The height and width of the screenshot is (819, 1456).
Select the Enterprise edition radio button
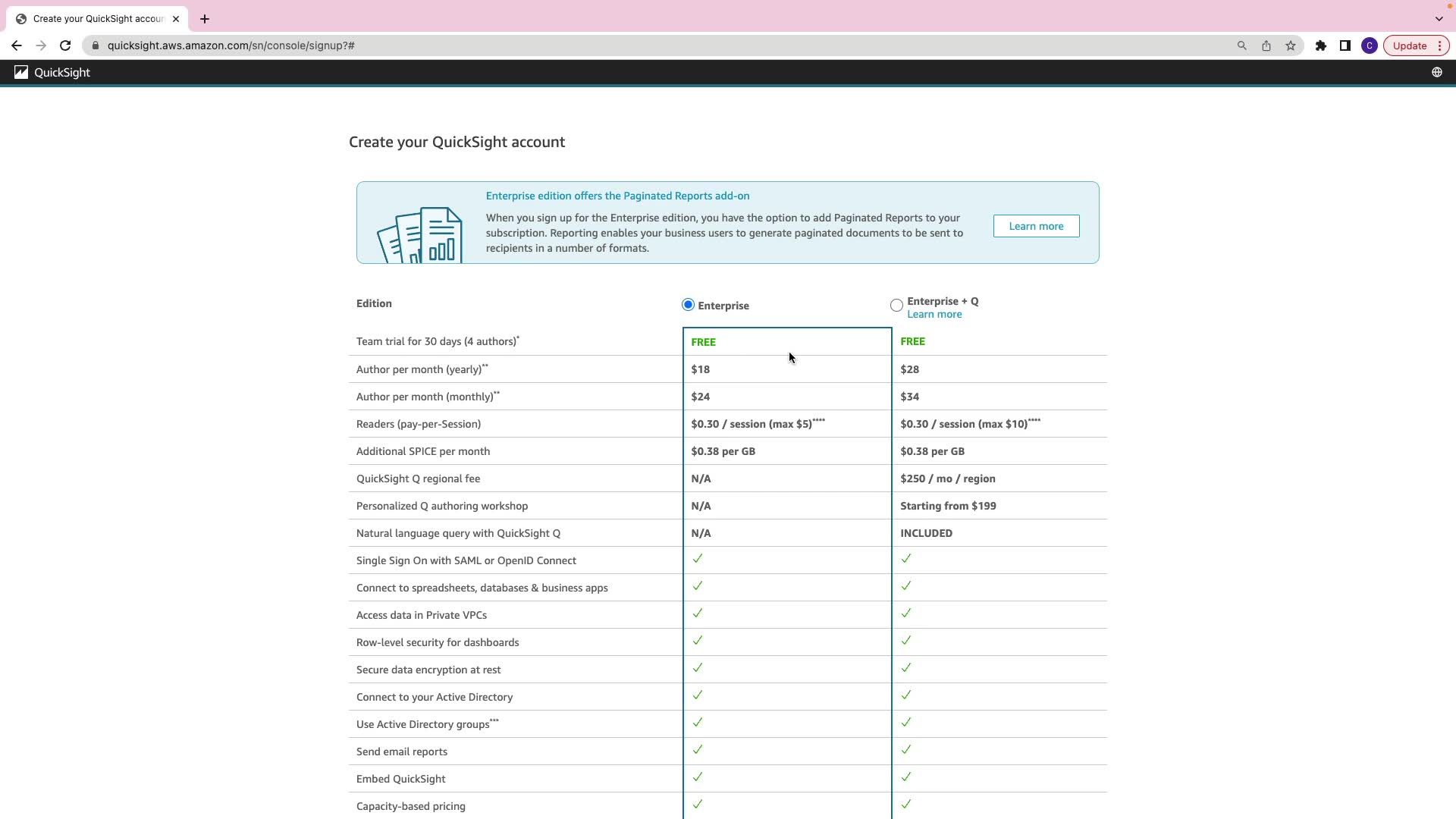coord(688,305)
